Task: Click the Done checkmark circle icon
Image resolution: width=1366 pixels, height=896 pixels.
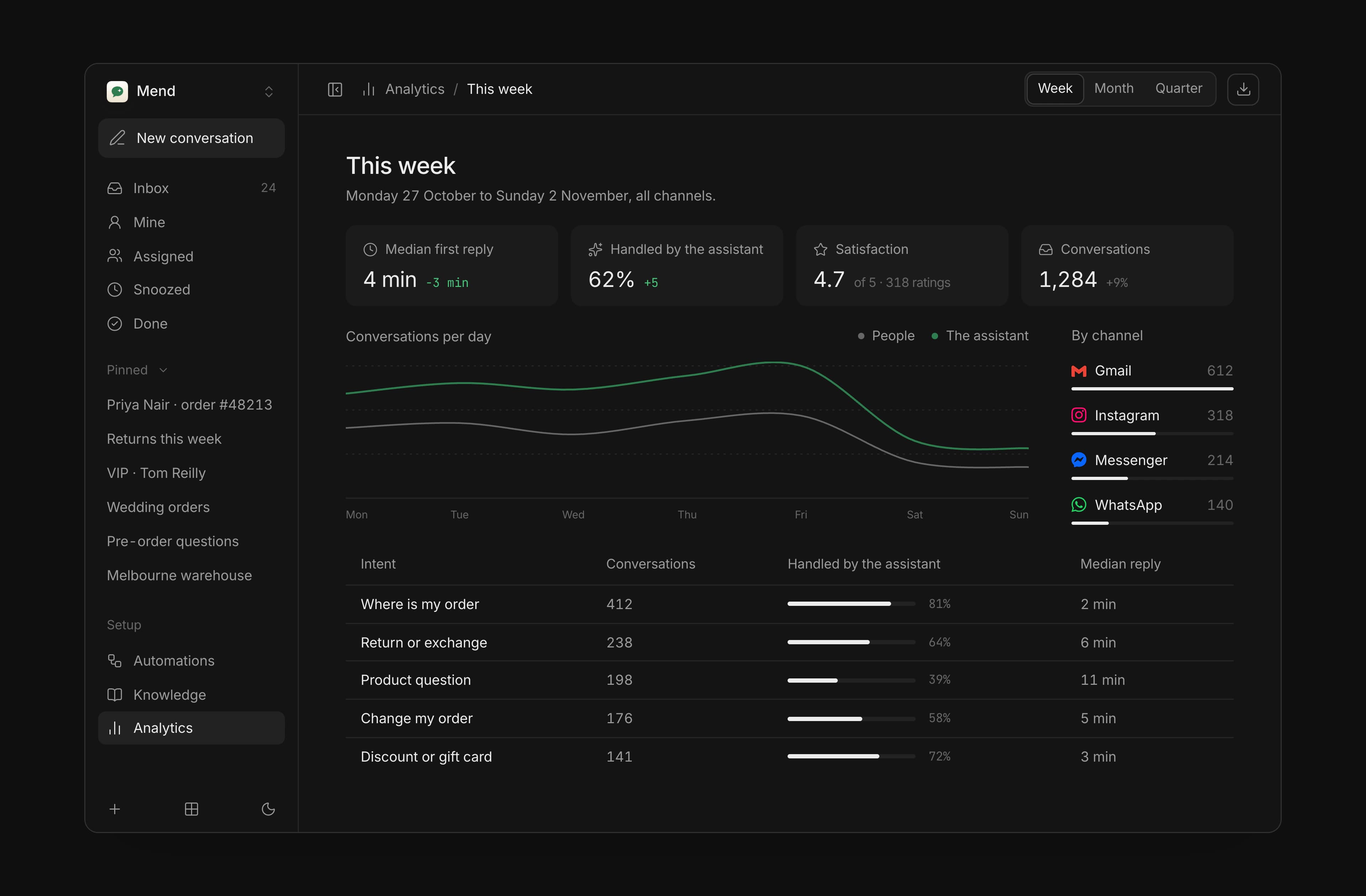Action: 115,324
